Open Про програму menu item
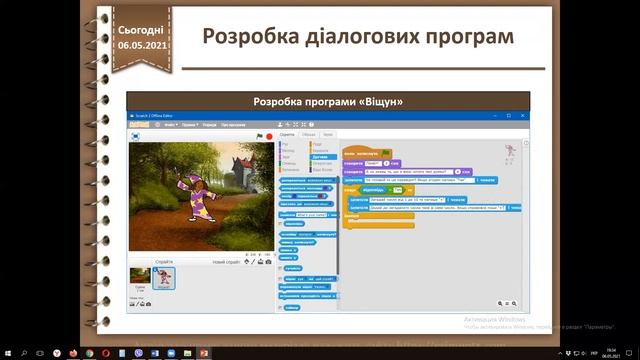The width and height of the screenshot is (640, 360). coord(233,125)
